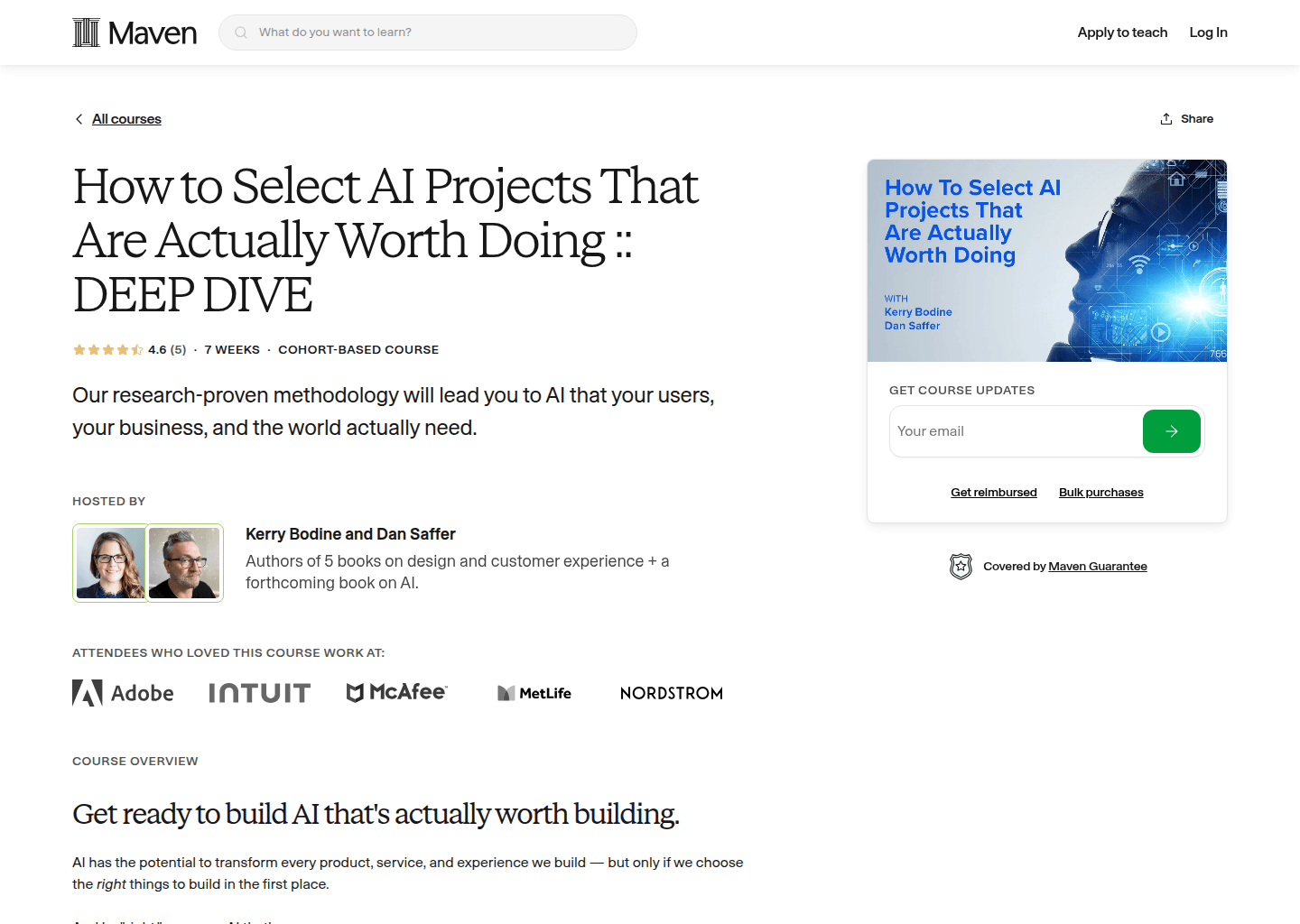Click Log In in the top menu
This screenshot has height=924, width=1300.
(1208, 32)
